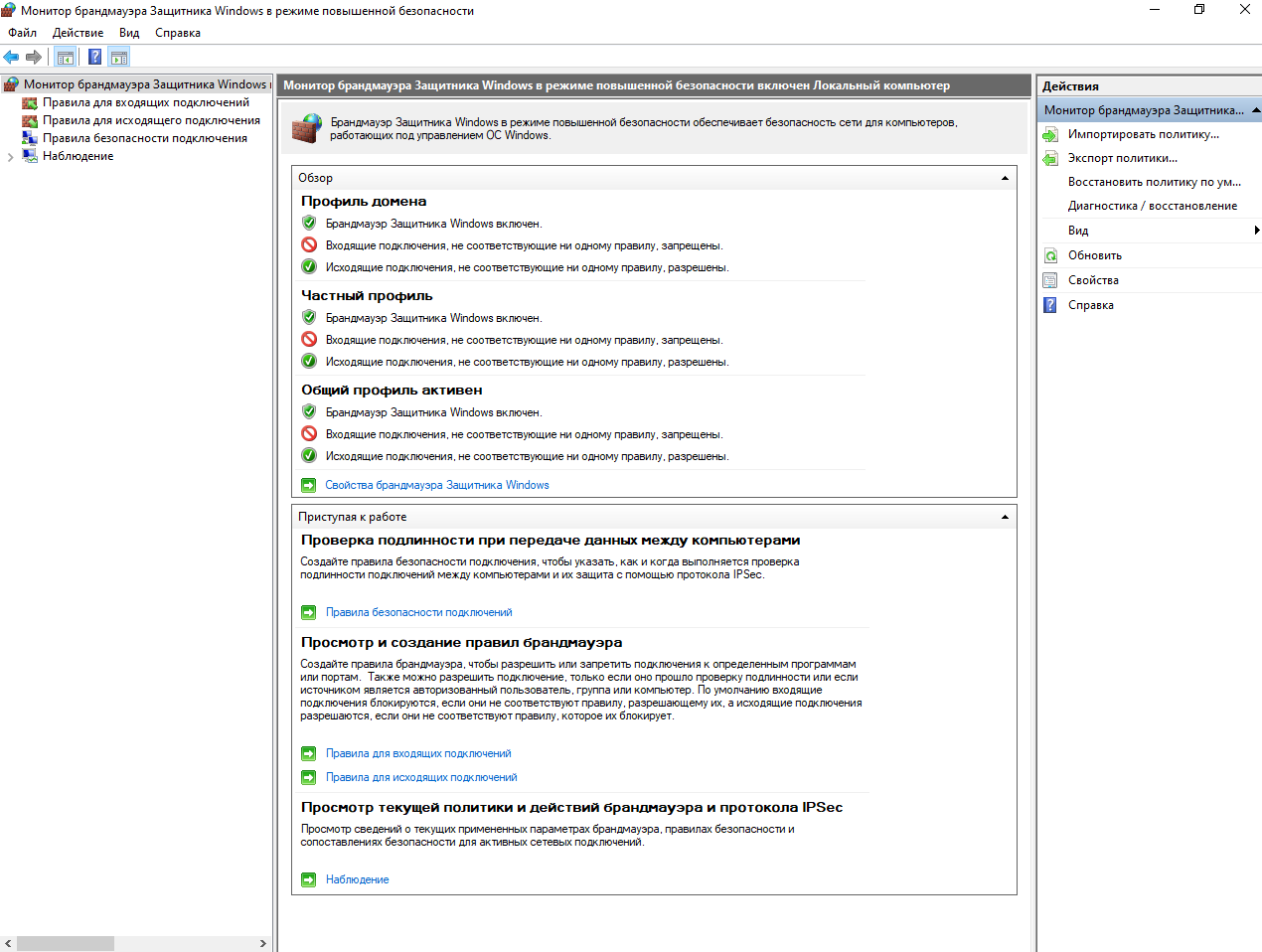Click the Forward arrow toolbar icon
This screenshot has width=1262, height=952.
pos(34,58)
